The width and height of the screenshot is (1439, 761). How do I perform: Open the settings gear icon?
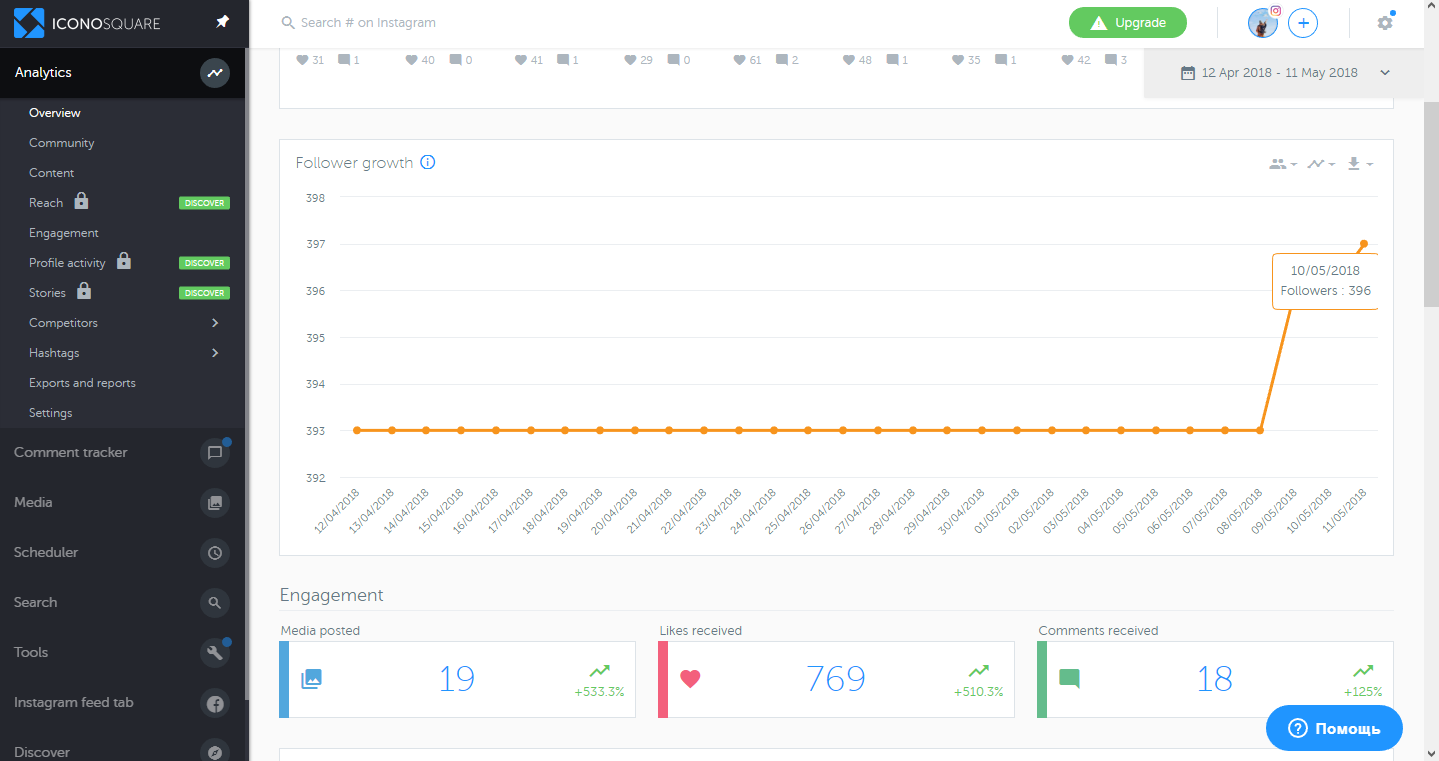click(1384, 23)
